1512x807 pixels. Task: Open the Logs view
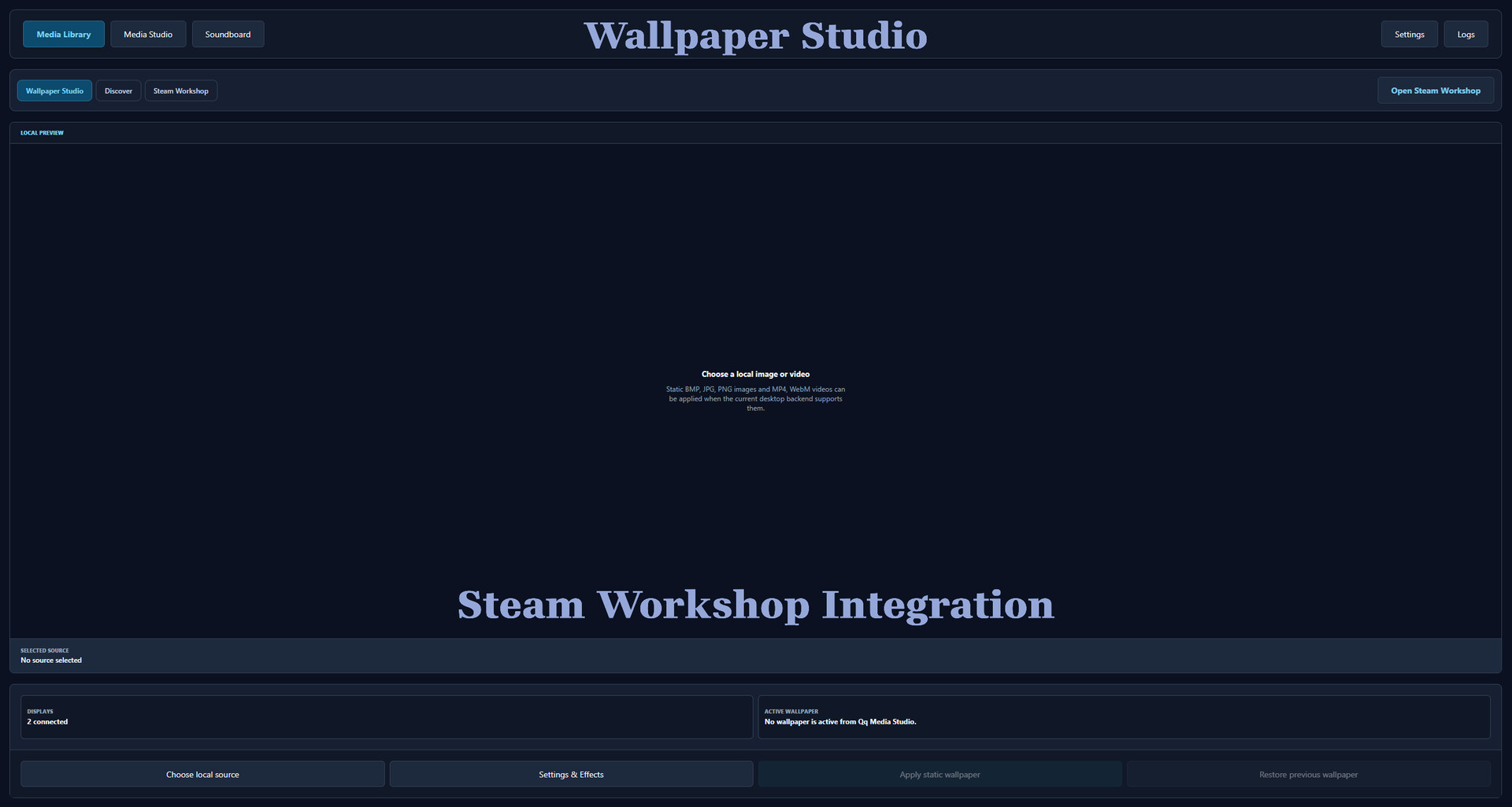pos(1466,35)
